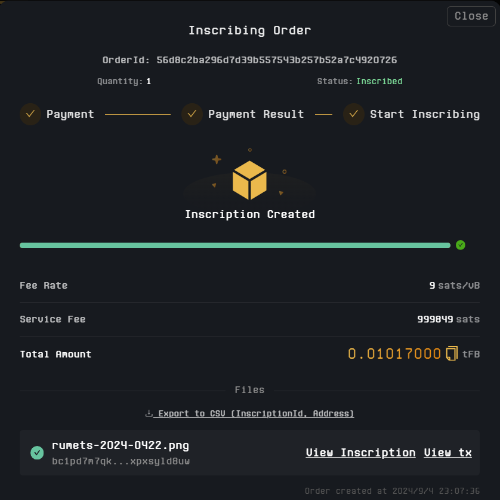Open the View tx link
Viewport: 500px width, 500px height.
pos(448,453)
